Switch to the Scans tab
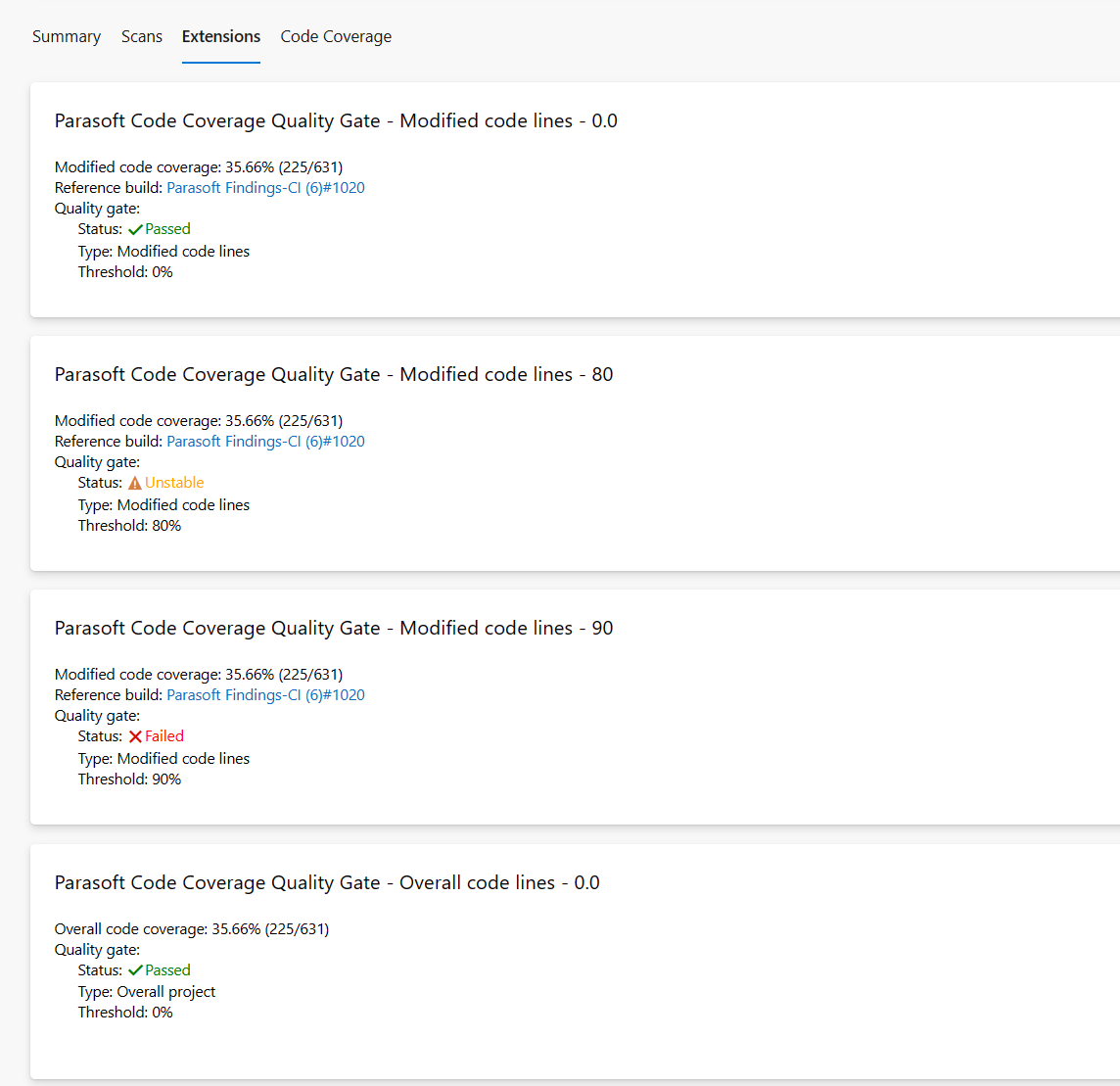 point(142,36)
